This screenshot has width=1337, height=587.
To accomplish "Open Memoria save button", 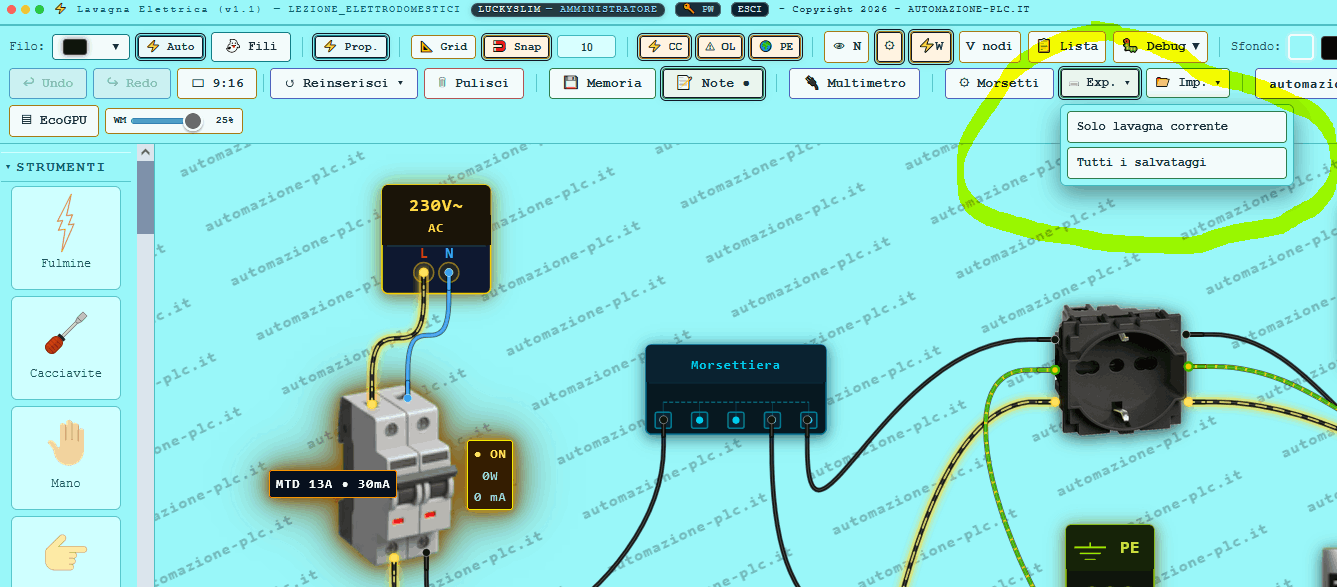I will pyautogui.click(x=602, y=83).
